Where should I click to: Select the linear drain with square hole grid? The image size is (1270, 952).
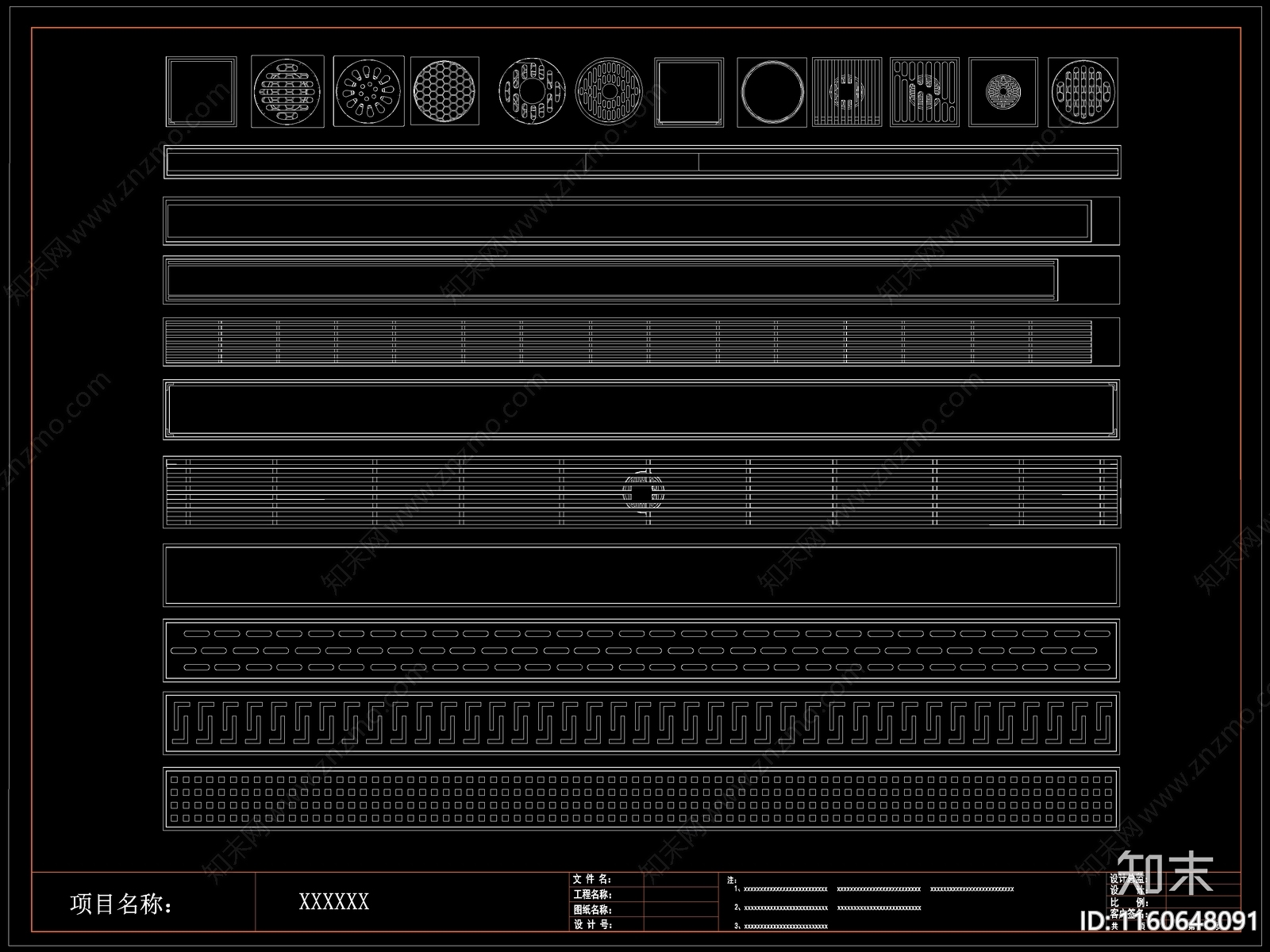(x=642, y=798)
